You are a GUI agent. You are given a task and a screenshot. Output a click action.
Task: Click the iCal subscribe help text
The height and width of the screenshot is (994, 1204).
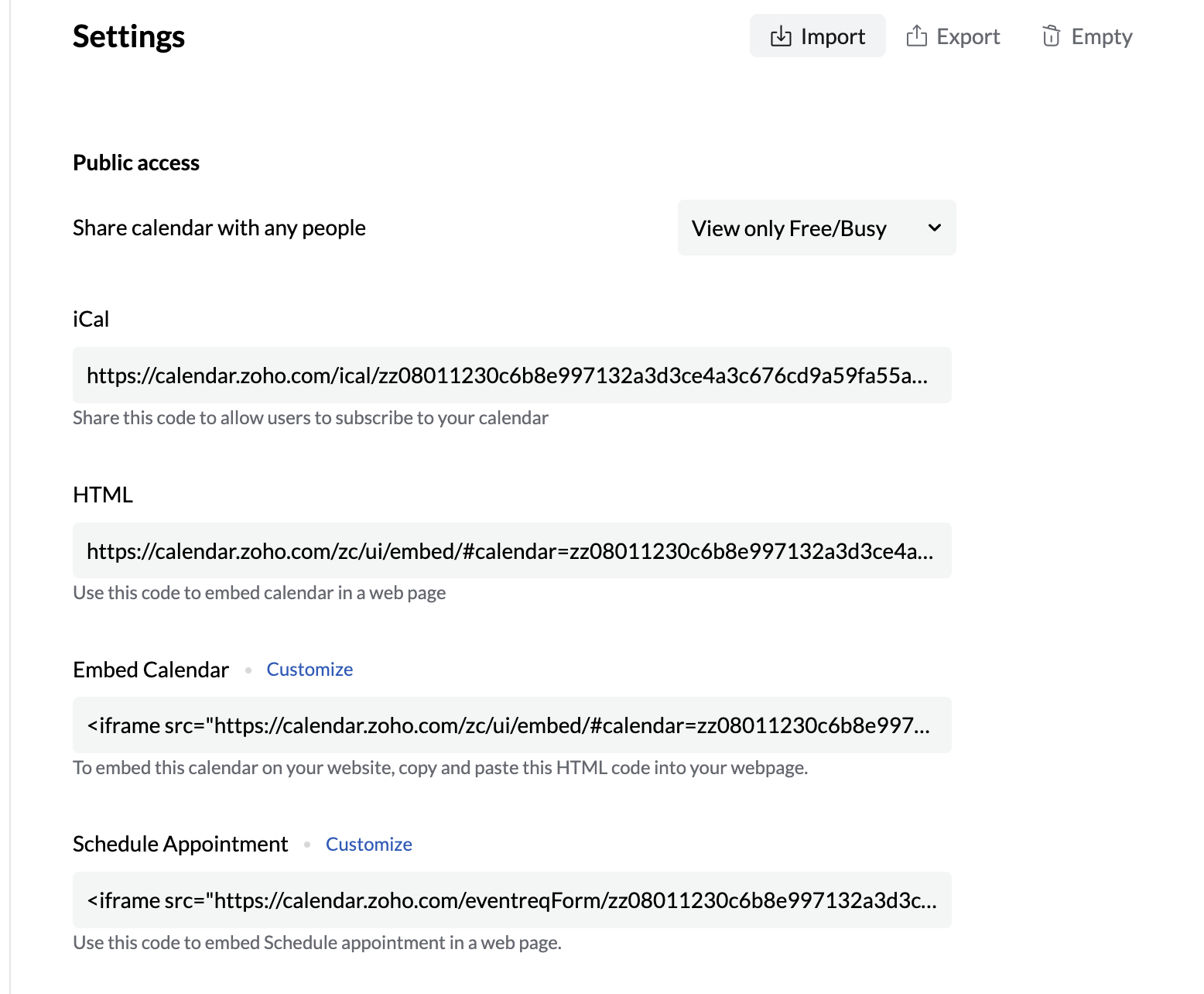point(310,418)
